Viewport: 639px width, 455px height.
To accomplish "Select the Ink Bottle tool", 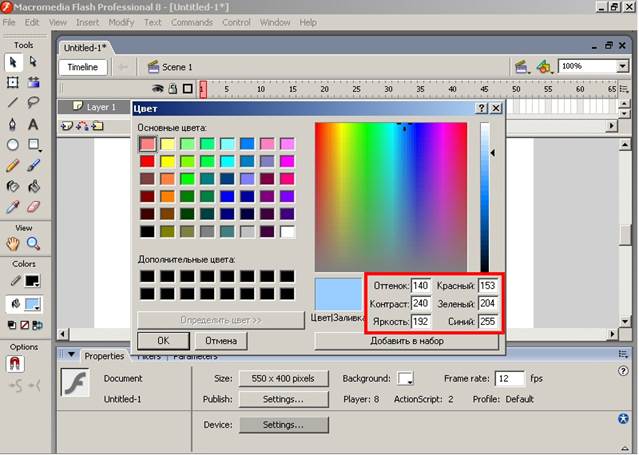I will coord(13,186).
